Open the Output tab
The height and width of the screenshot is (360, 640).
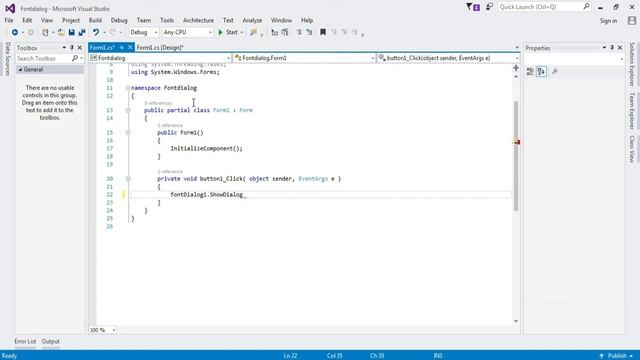click(x=51, y=341)
